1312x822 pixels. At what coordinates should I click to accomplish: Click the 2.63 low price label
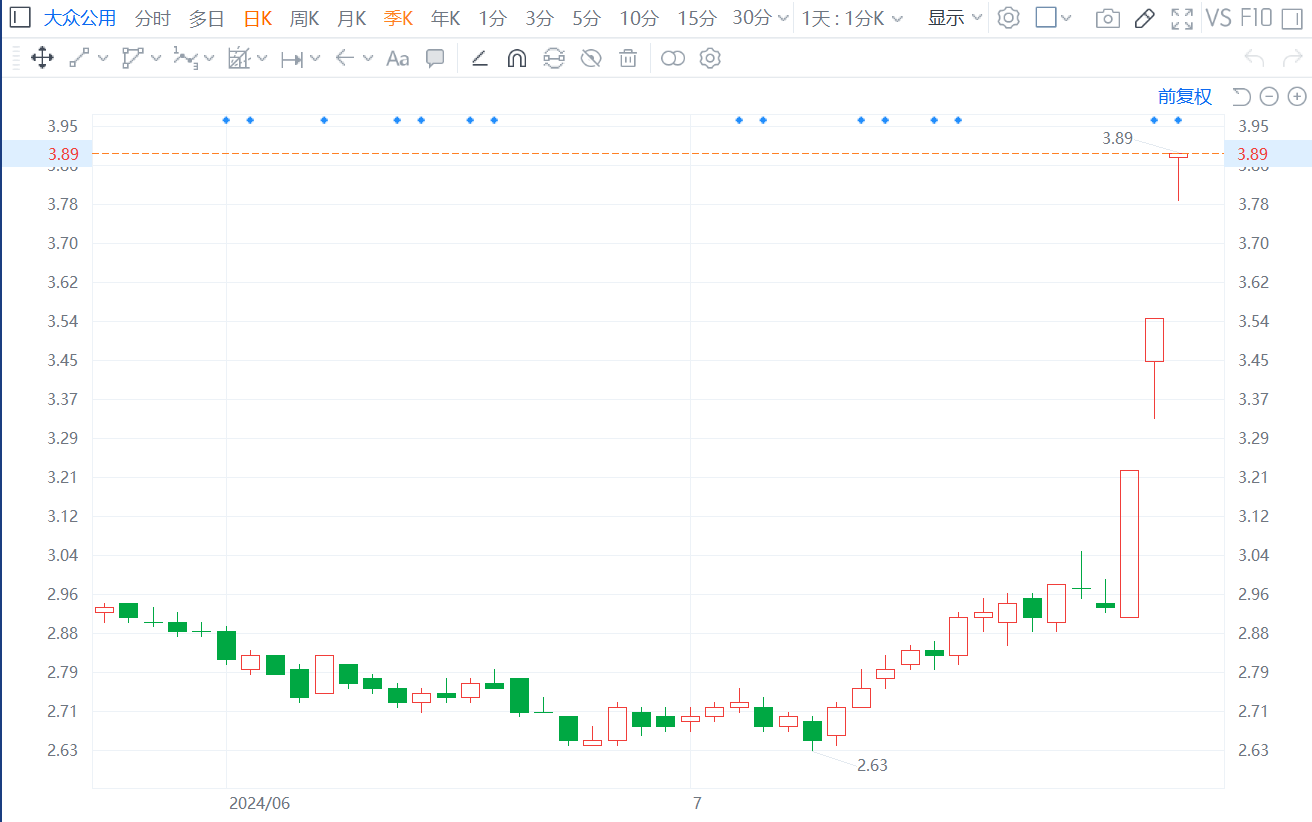coord(872,765)
